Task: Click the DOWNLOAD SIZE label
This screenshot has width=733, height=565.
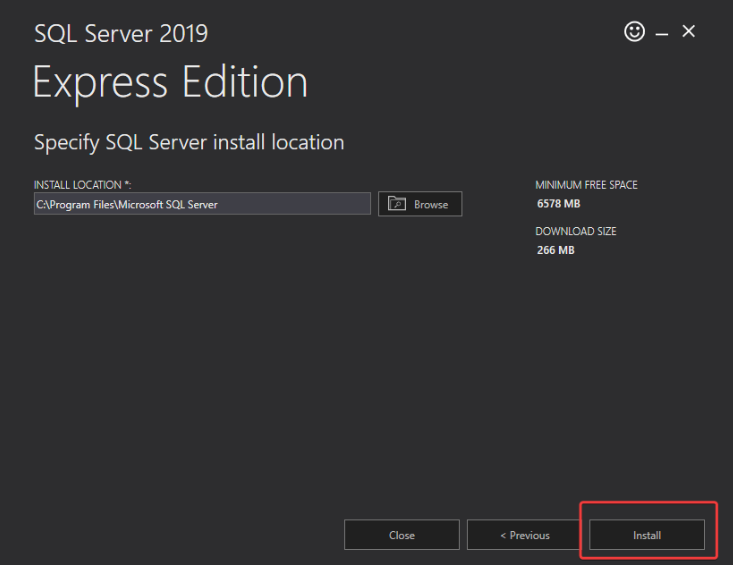Action: [x=576, y=231]
